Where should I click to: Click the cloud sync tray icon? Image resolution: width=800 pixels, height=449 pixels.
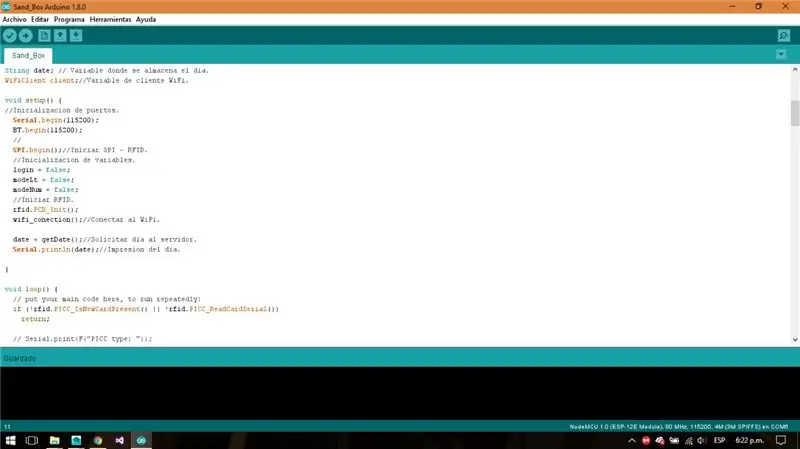(660, 440)
